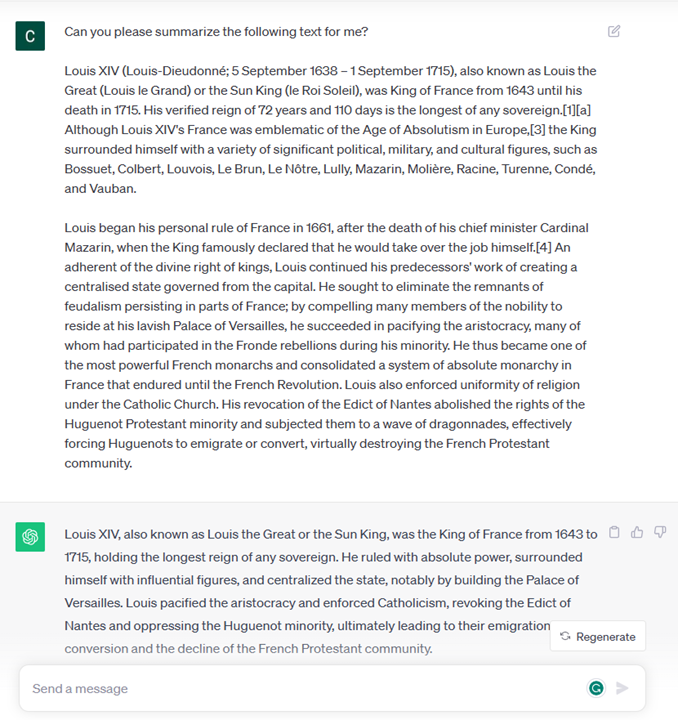This screenshot has width=678, height=720.
Task: Click the green ChatGPT logo avatar
Action: pyautogui.click(x=30, y=537)
